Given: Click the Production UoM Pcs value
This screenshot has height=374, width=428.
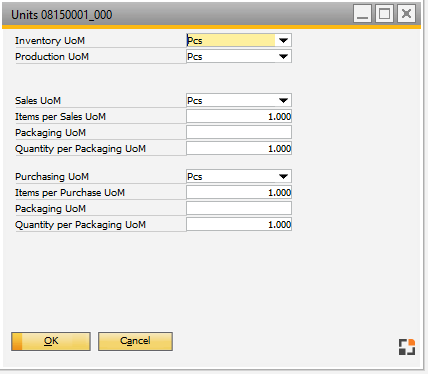Looking at the screenshot, I should click(195, 57).
